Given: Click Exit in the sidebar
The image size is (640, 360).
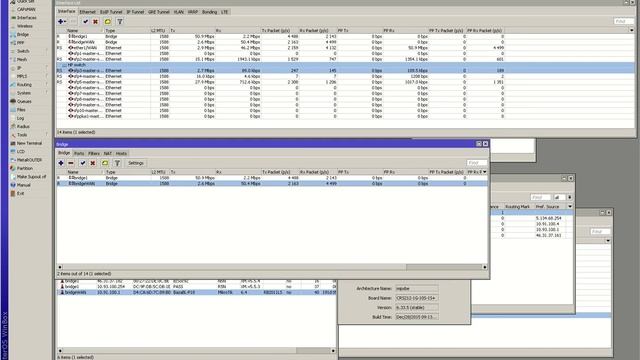Looking at the screenshot, I should 20,193.
